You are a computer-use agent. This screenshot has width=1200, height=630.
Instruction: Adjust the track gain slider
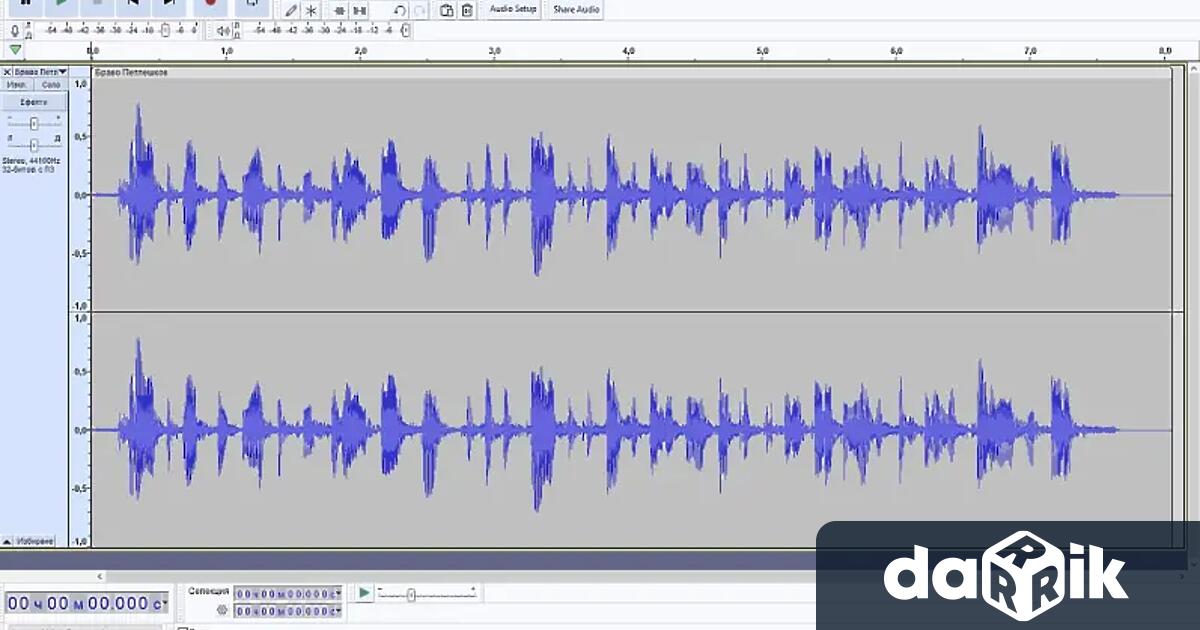[x=34, y=123]
